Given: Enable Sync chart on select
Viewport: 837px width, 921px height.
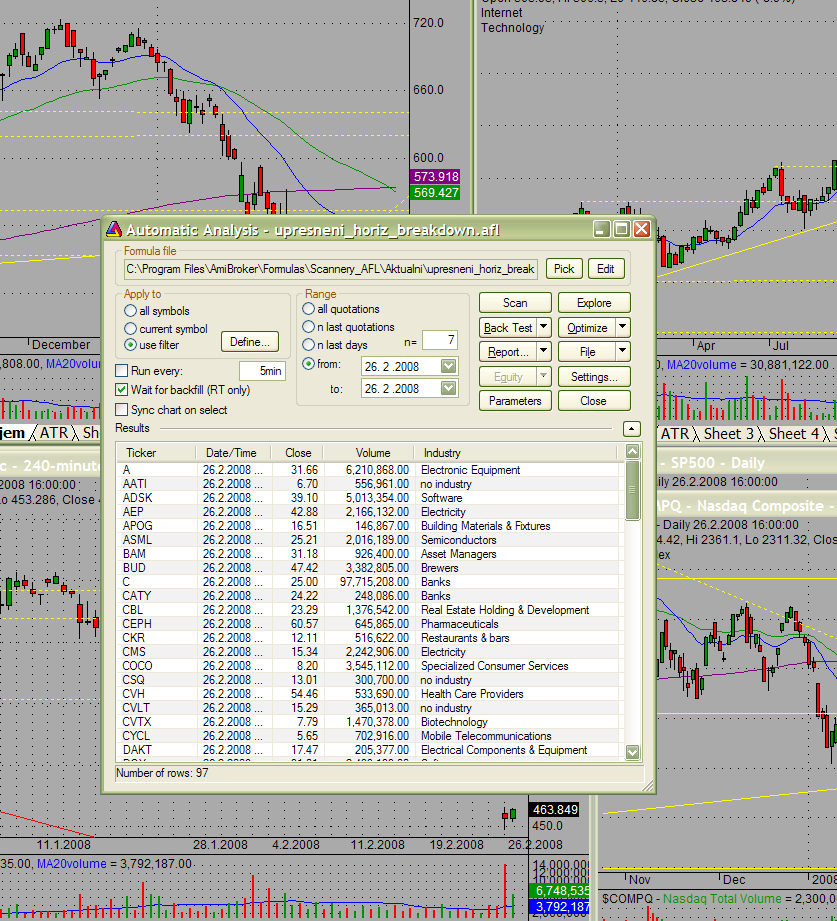Looking at the screenshot, I should (122, 409).
